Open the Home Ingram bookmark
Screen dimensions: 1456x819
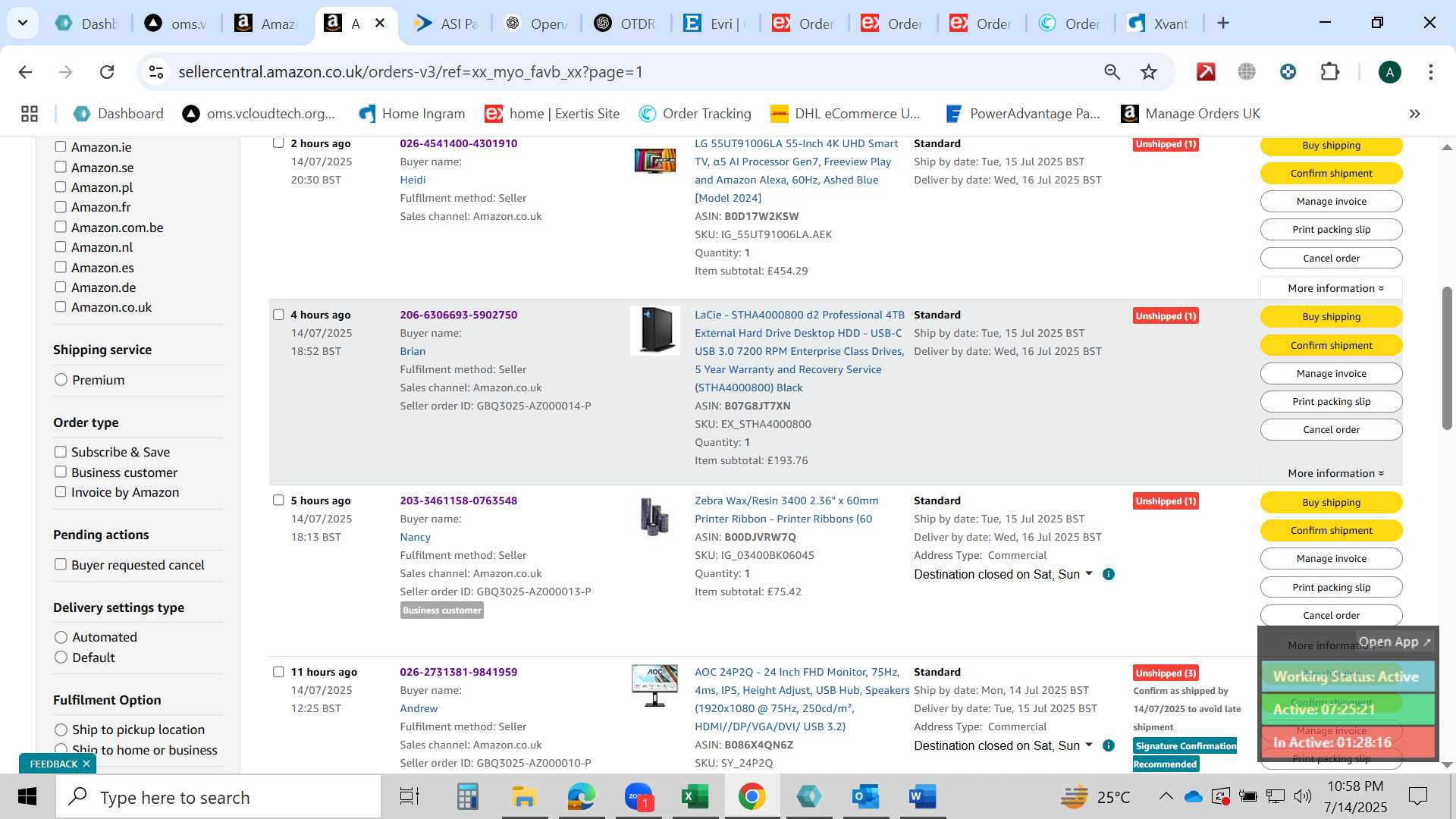point(412,114)
